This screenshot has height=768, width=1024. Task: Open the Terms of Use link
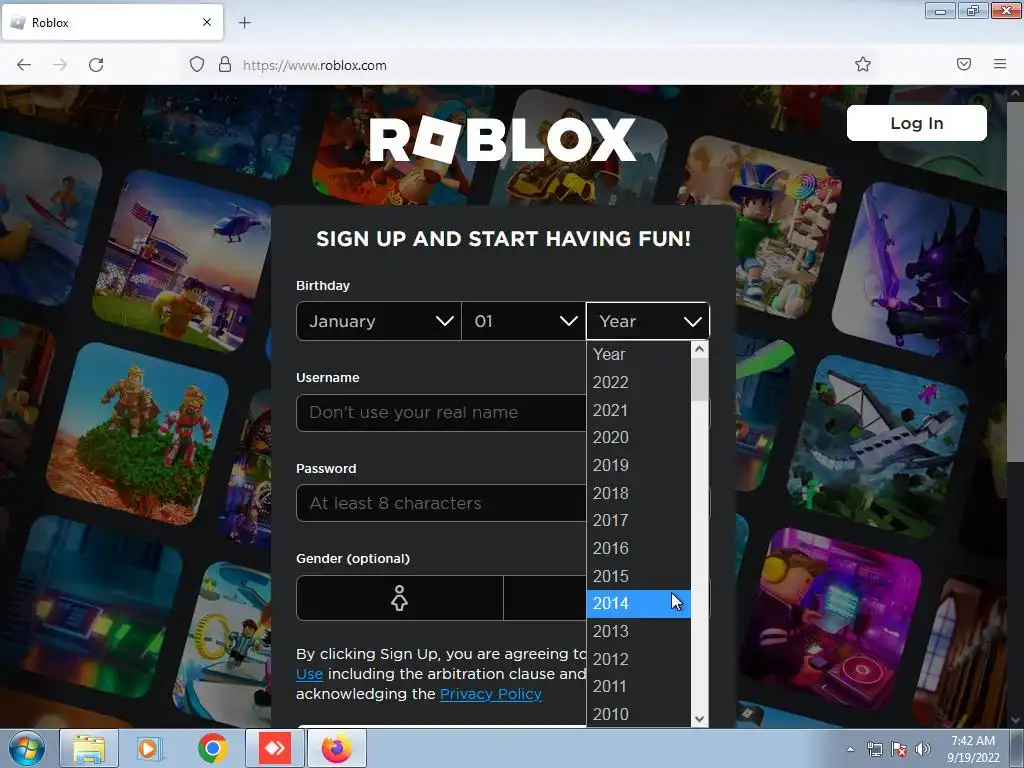tap(310, 674)
